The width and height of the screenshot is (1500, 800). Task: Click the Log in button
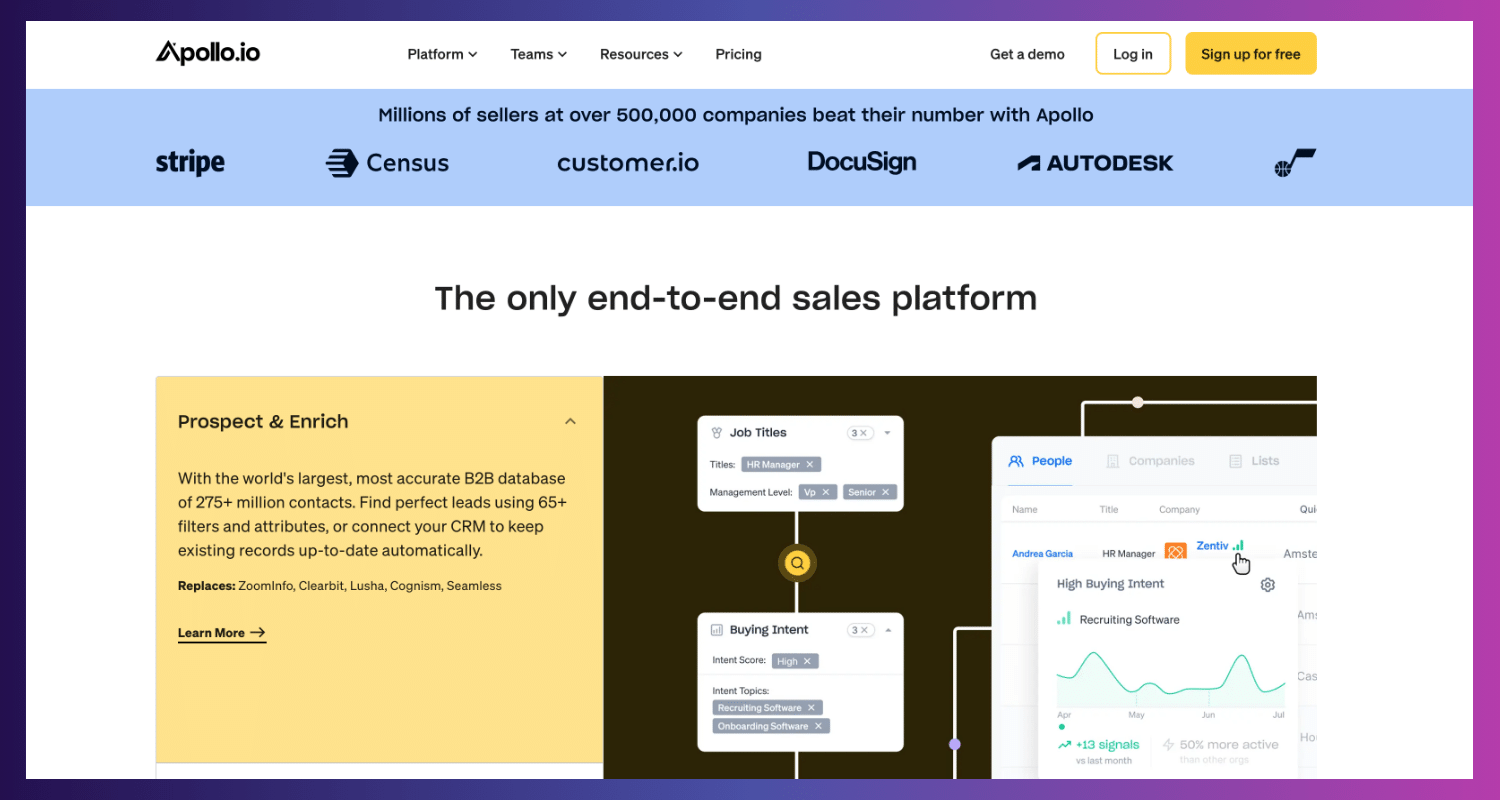coord(1133,54)
